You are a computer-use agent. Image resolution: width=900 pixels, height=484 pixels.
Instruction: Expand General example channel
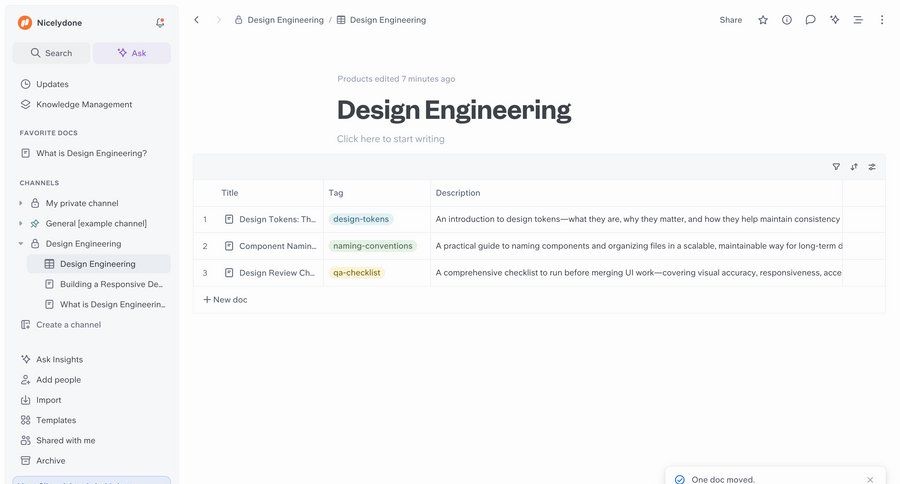tap(21, 223)
